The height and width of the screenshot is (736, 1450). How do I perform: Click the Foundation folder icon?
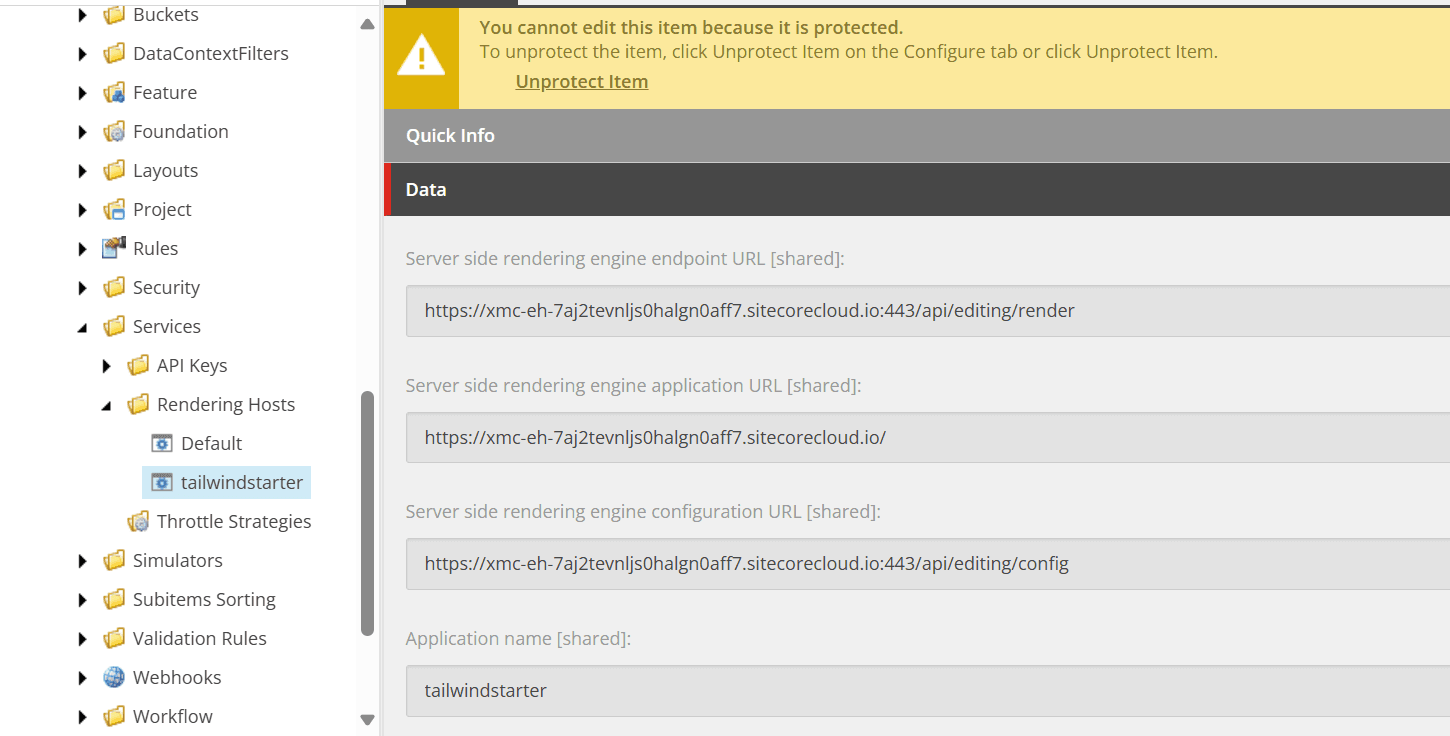(x=114, y=132)
